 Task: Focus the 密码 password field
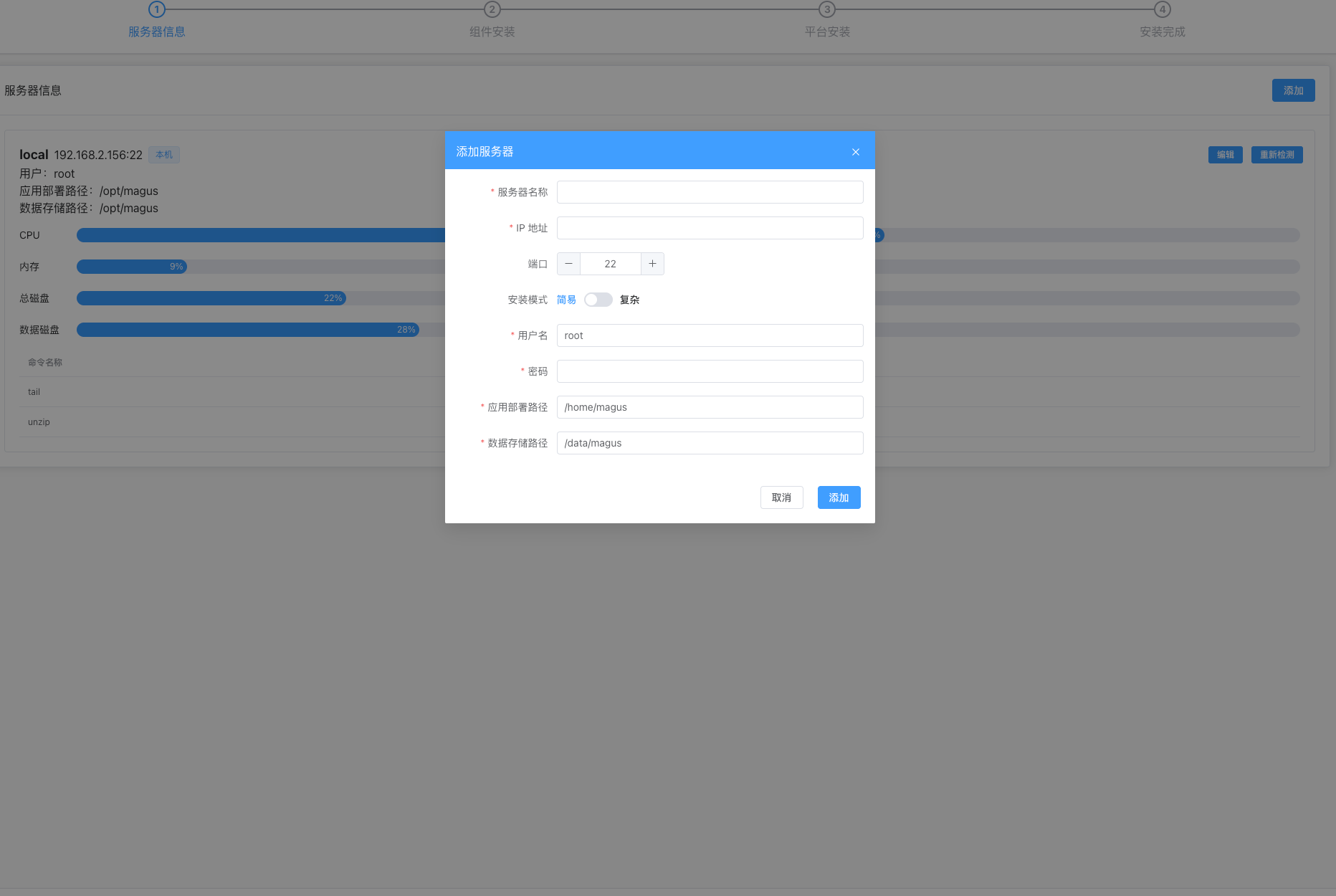click(710, 371)
